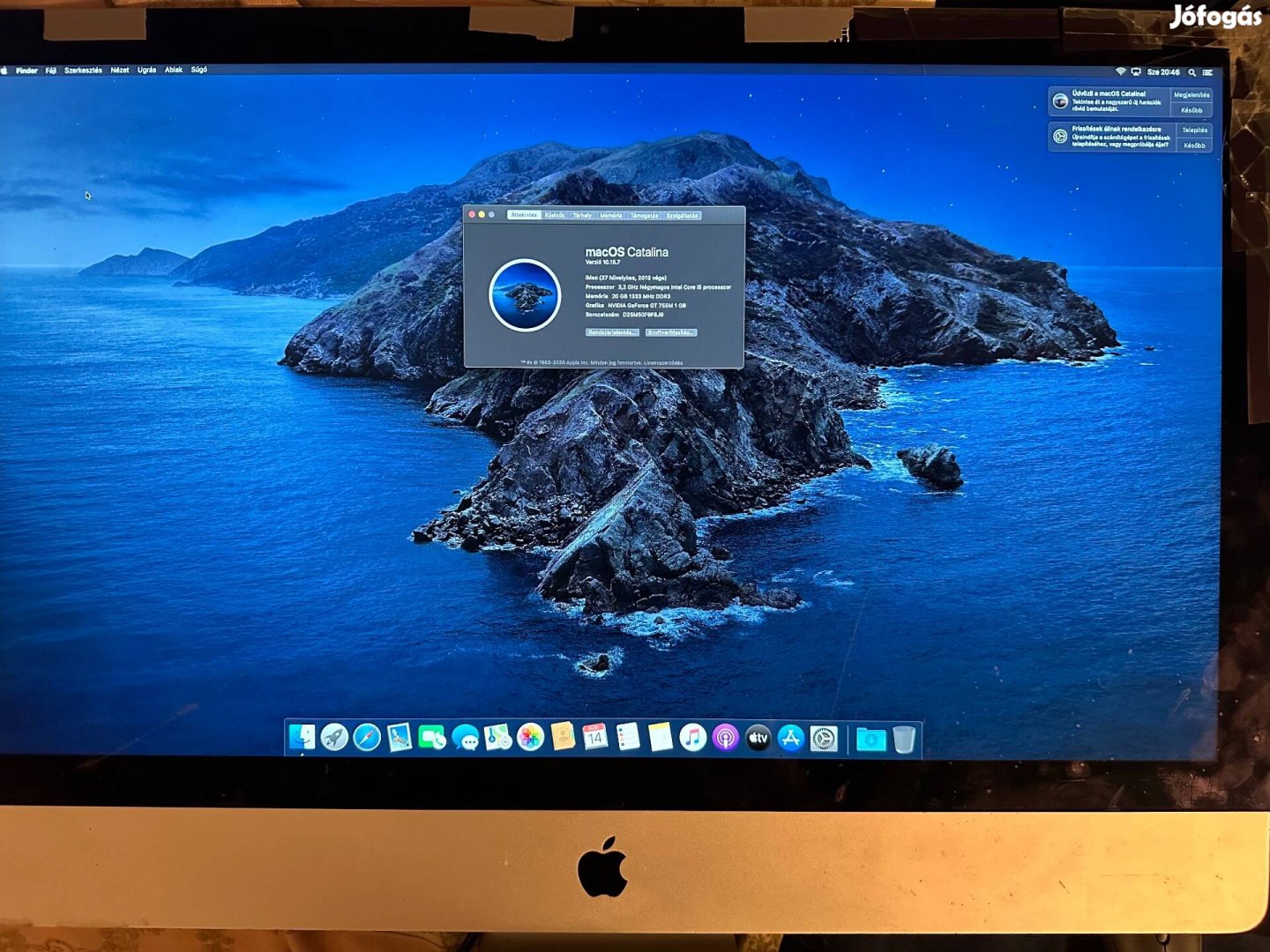Screen dimensions: 1270x952
Task: Open the Fájl menu
Action: tap(51, 71)
